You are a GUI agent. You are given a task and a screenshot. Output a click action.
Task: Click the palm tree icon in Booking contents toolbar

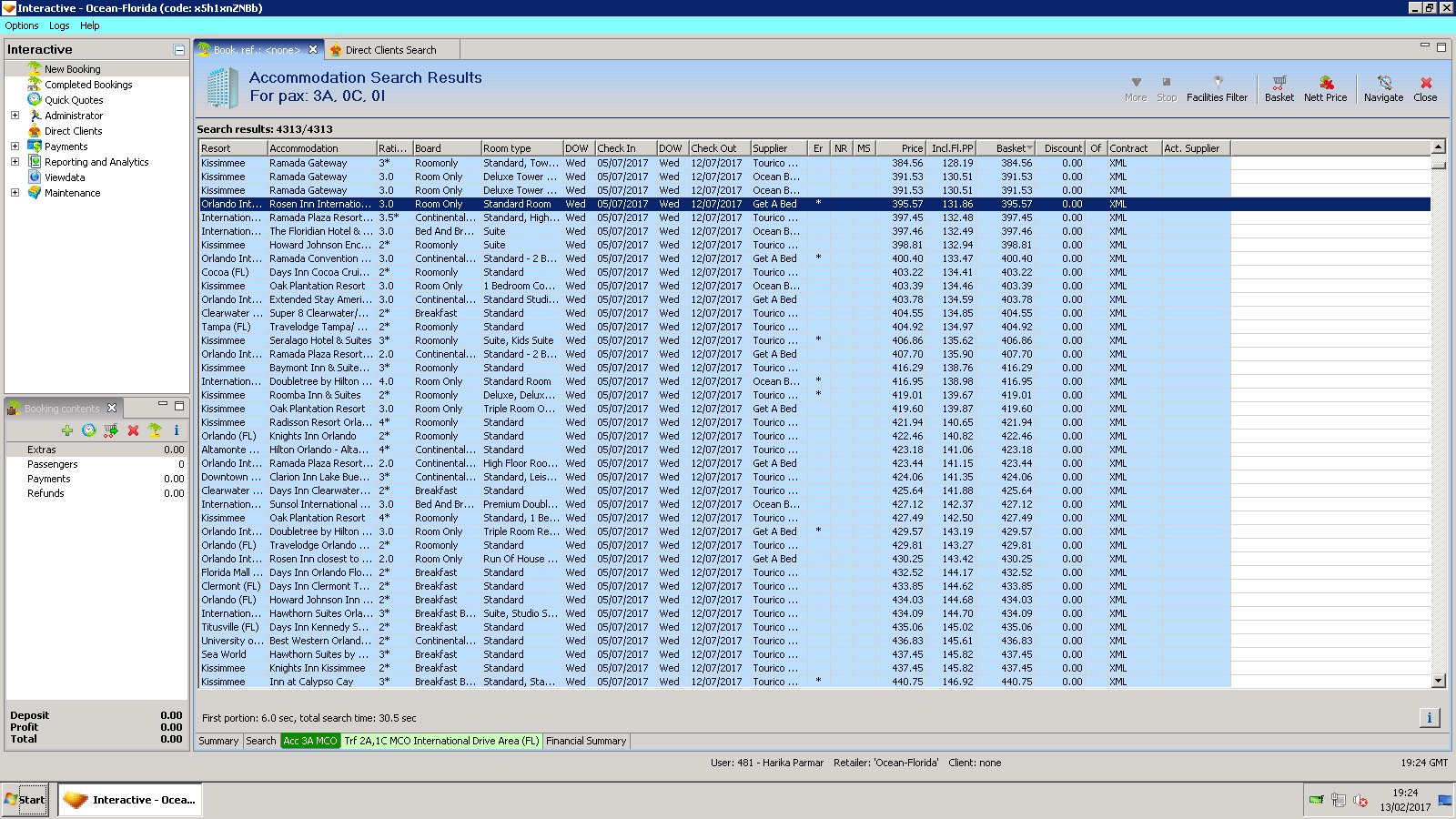[x=155, y=430]
